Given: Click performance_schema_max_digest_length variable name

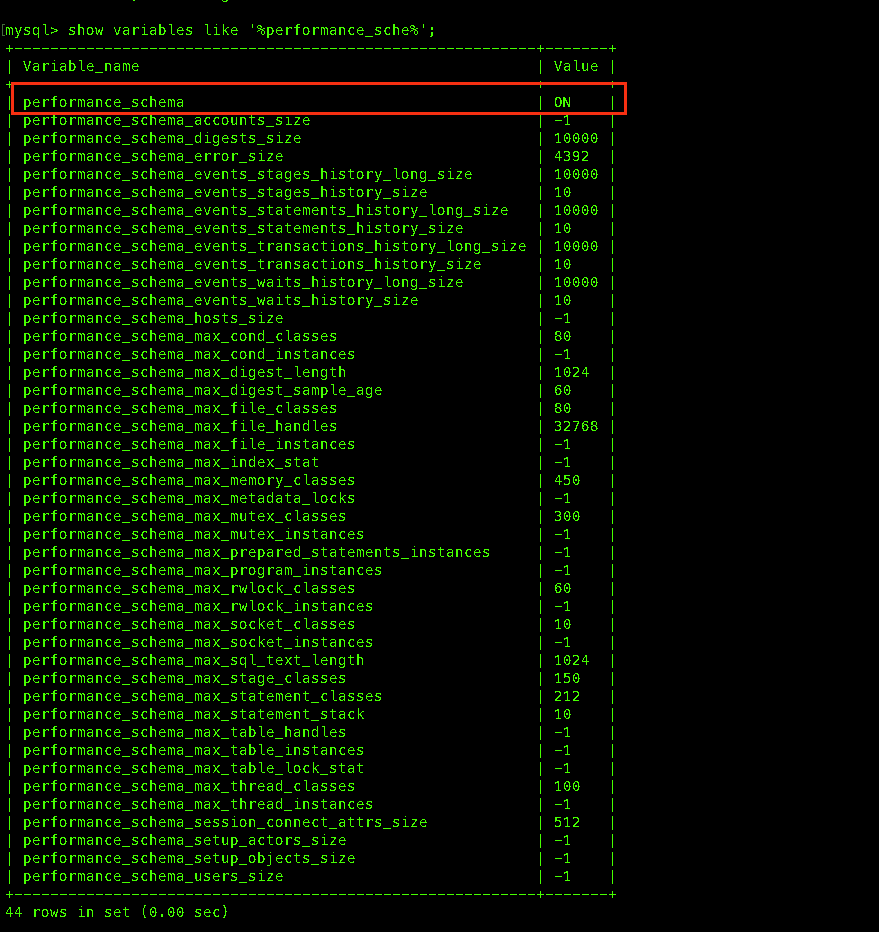Looking at the screenshot, I should [x=184, y=372].
